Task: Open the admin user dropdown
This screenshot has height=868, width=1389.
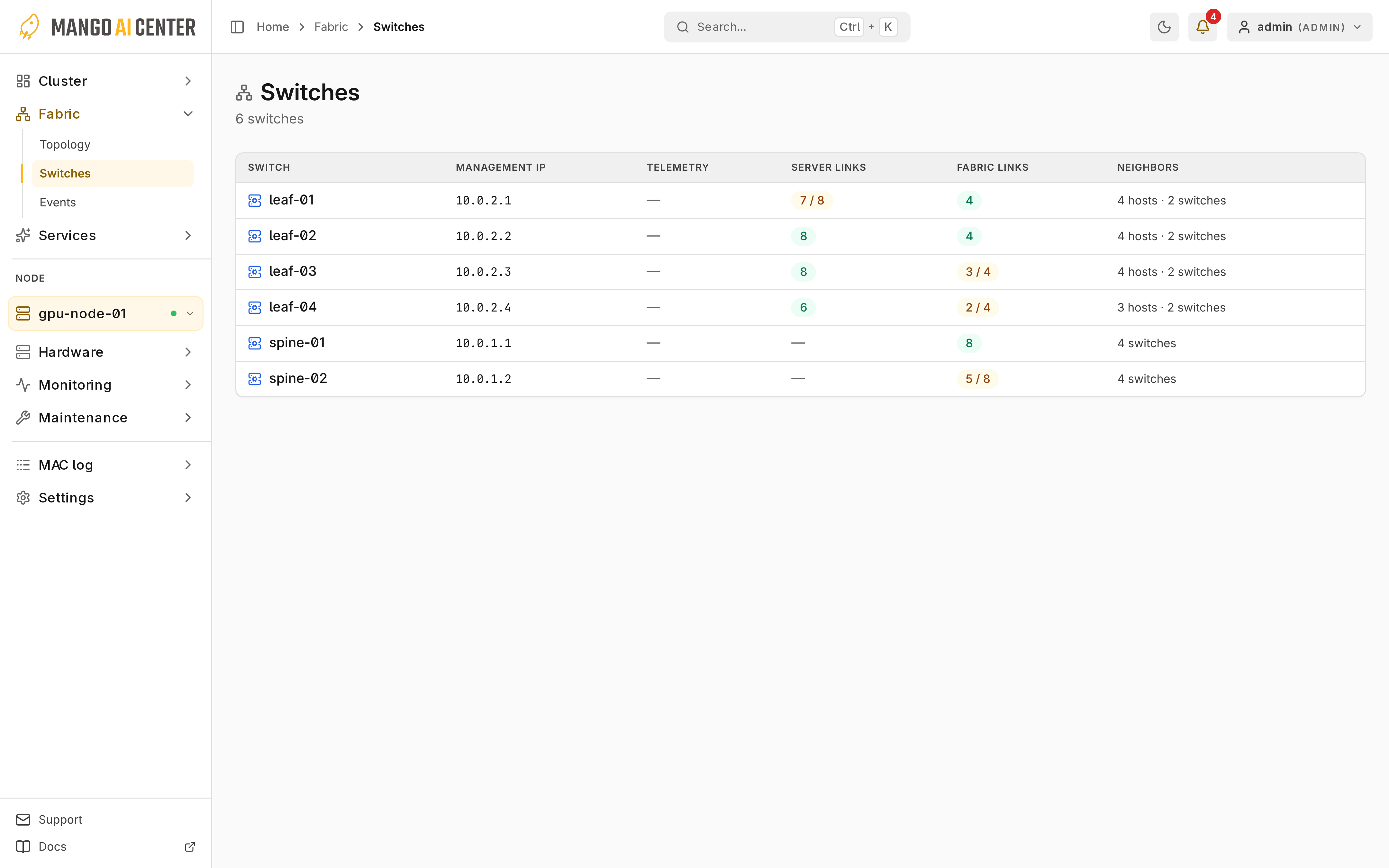Action: pyautogui.click(x=1300, y=27)
